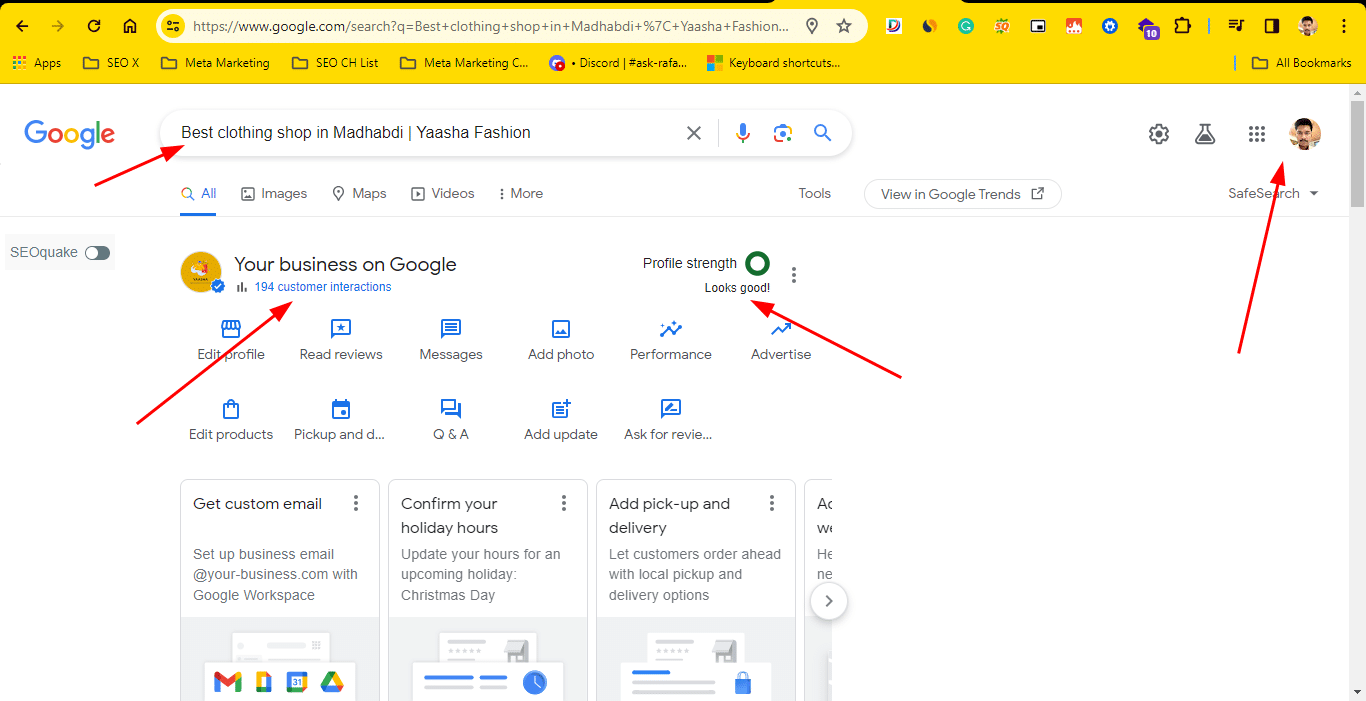Open Google account profile picture
Screen dimensions: 1366x701
tap(1305, 134)
